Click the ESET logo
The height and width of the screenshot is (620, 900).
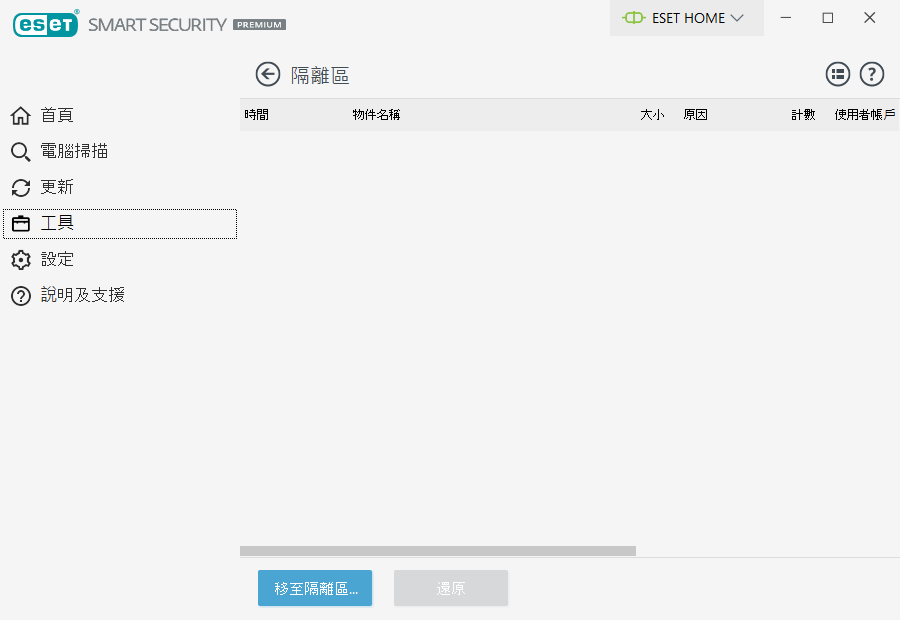46,24
